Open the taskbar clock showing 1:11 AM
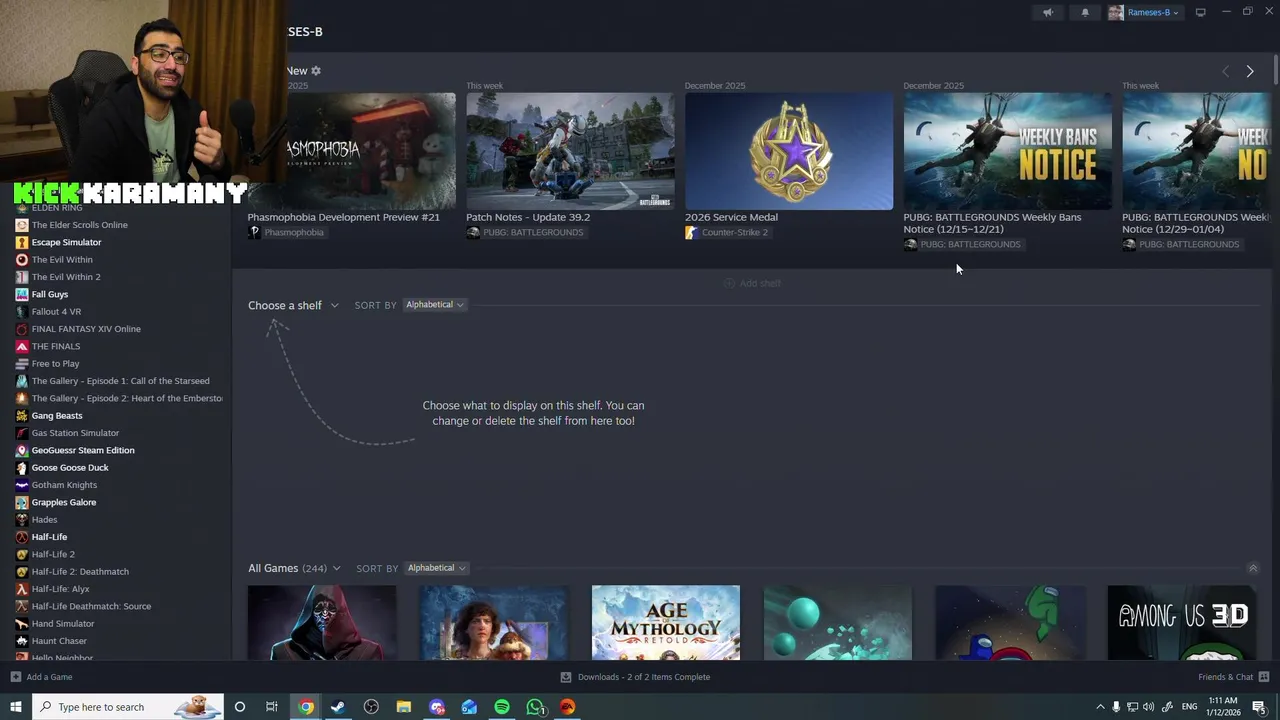 pos(1223,707)
